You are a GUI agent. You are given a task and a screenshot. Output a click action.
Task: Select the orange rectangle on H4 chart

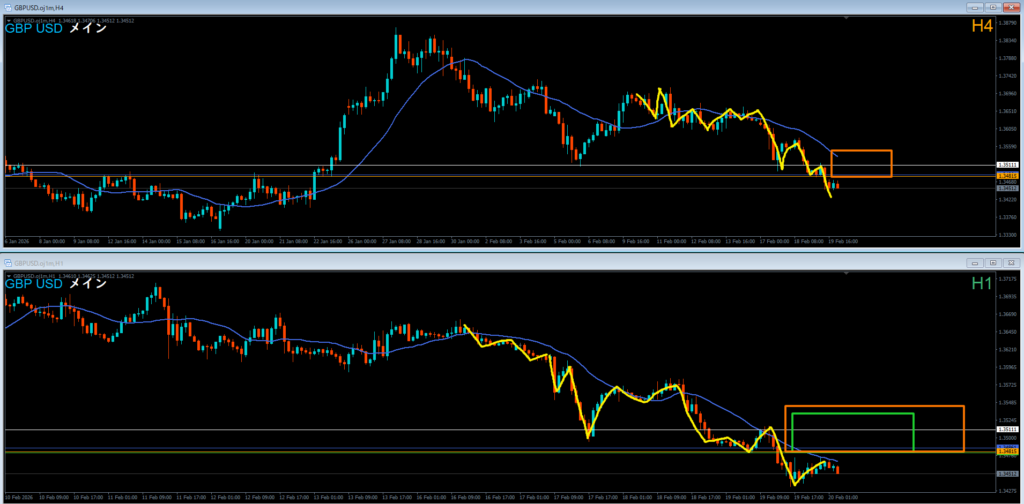coord(861,151)
